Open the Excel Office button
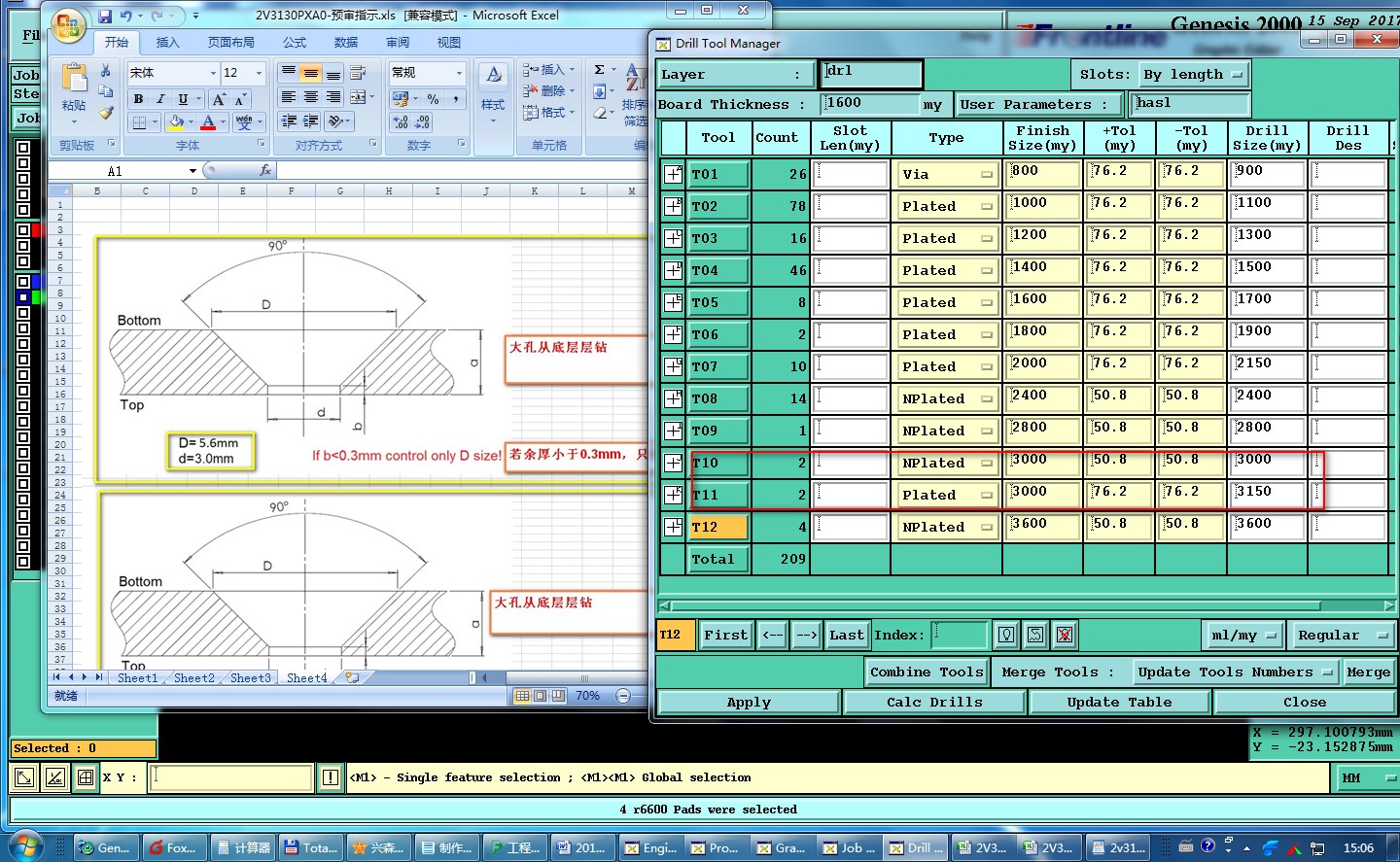This screenshot has width=1400, height=862. coord(67,26)
